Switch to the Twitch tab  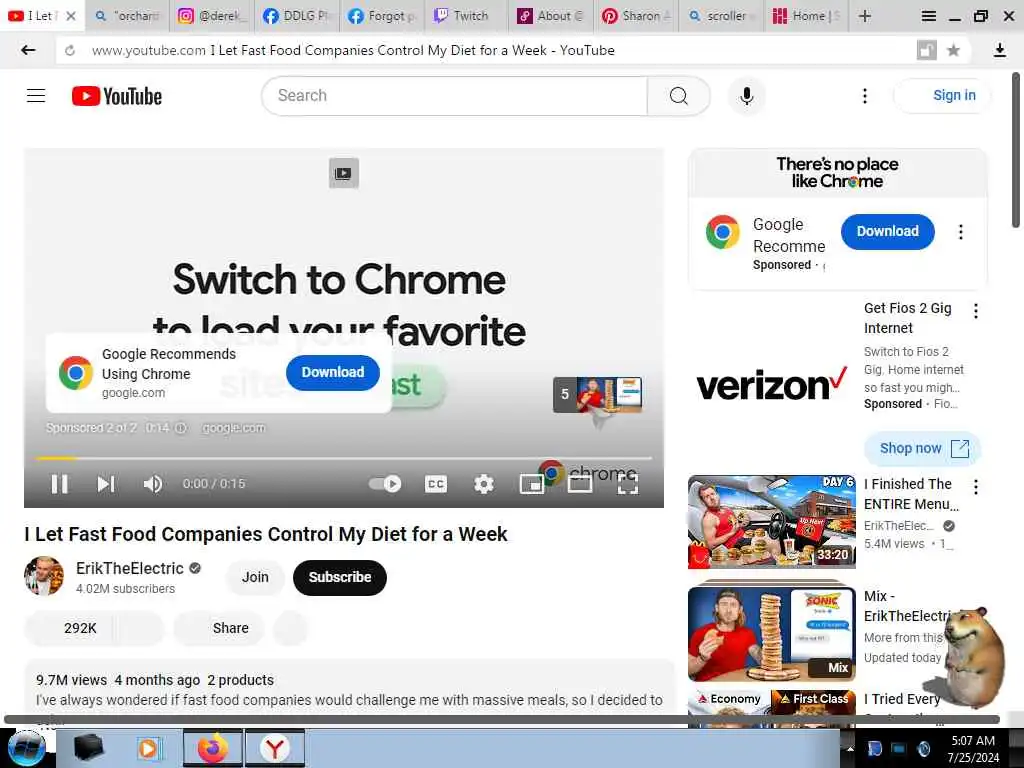click(x=466, y=16)
